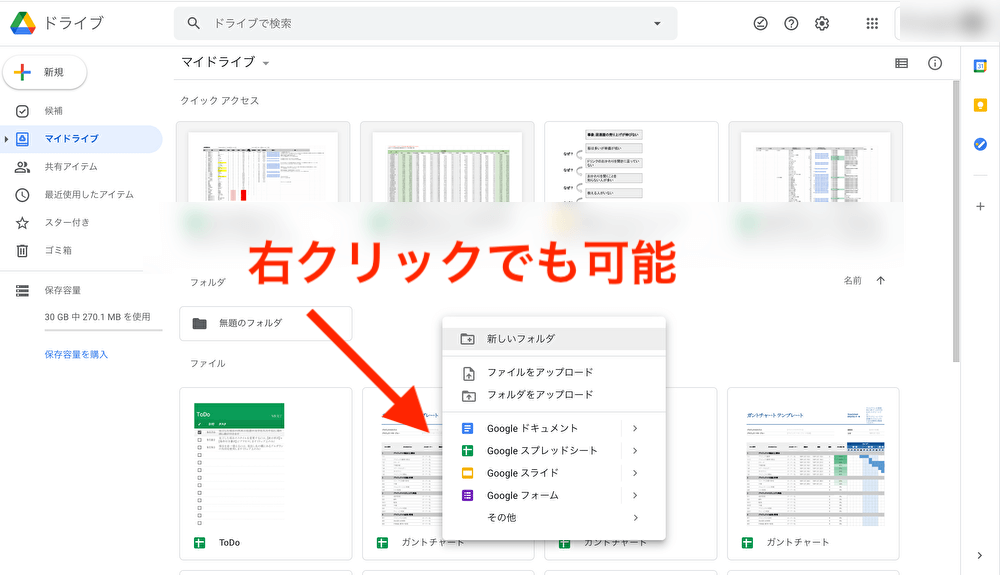Switch to list view layout icon
Viewport: 1000px width, 575px height.
click(x=901, y=63)
